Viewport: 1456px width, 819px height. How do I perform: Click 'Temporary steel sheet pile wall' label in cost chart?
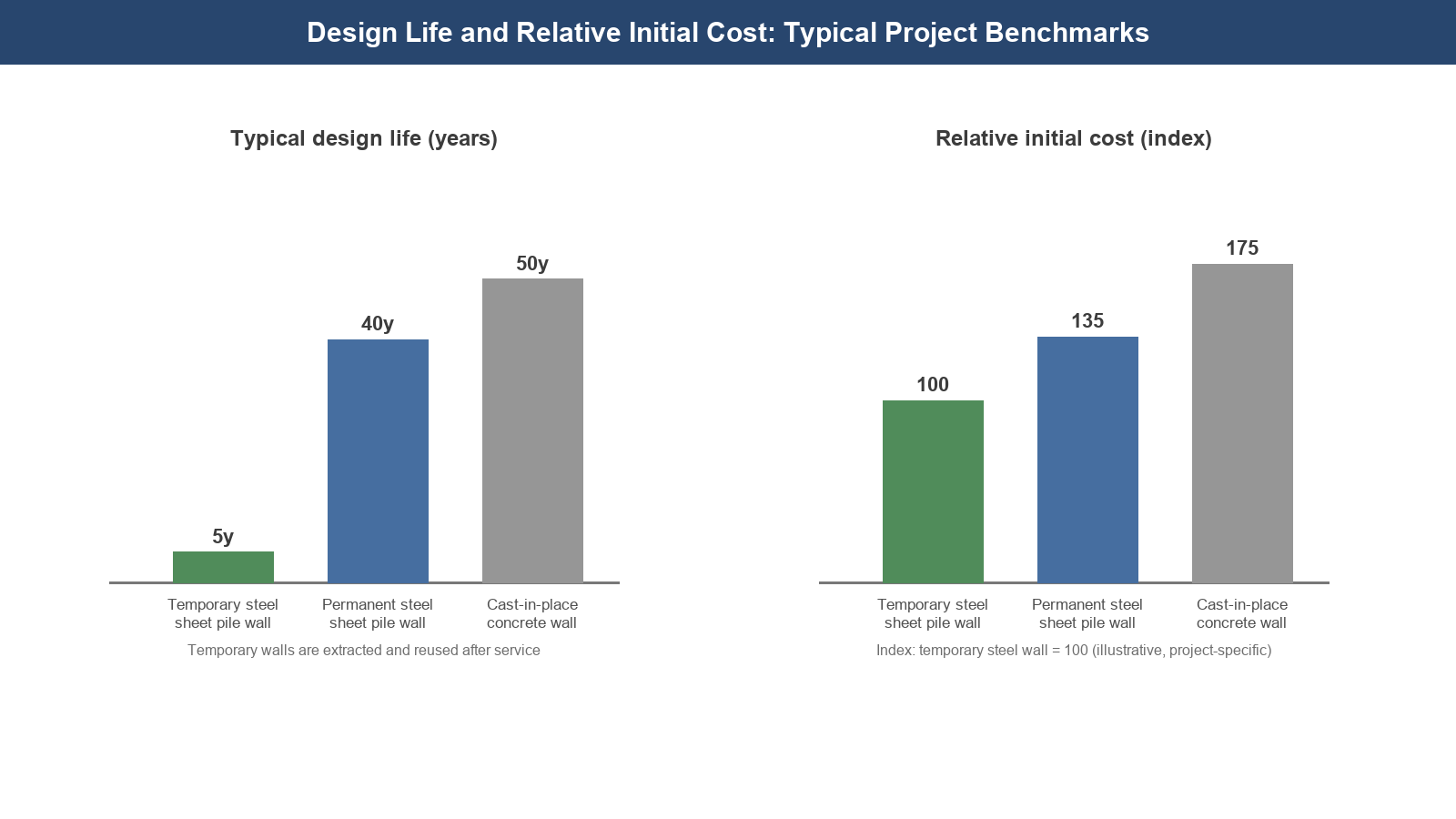click(x=933, y=613)
